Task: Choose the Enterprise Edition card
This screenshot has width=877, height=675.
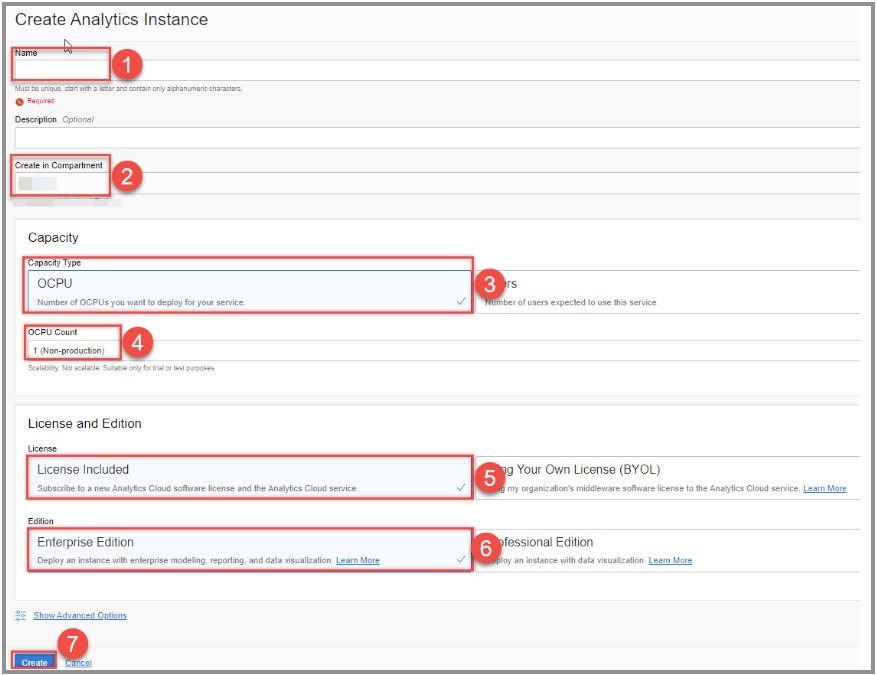Action: pyautogui.click(x=249, y=550)
